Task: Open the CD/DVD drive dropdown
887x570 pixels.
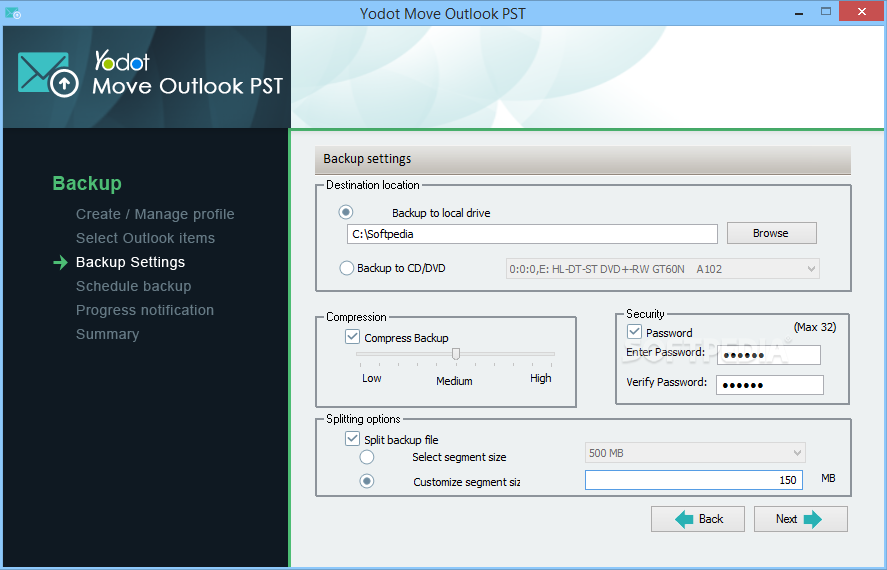Action: click(662, 269)
